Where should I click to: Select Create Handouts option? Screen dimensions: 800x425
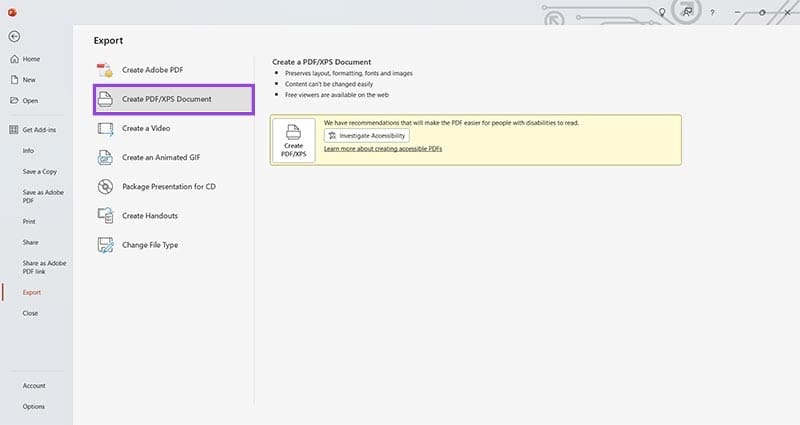coord(173,216)
